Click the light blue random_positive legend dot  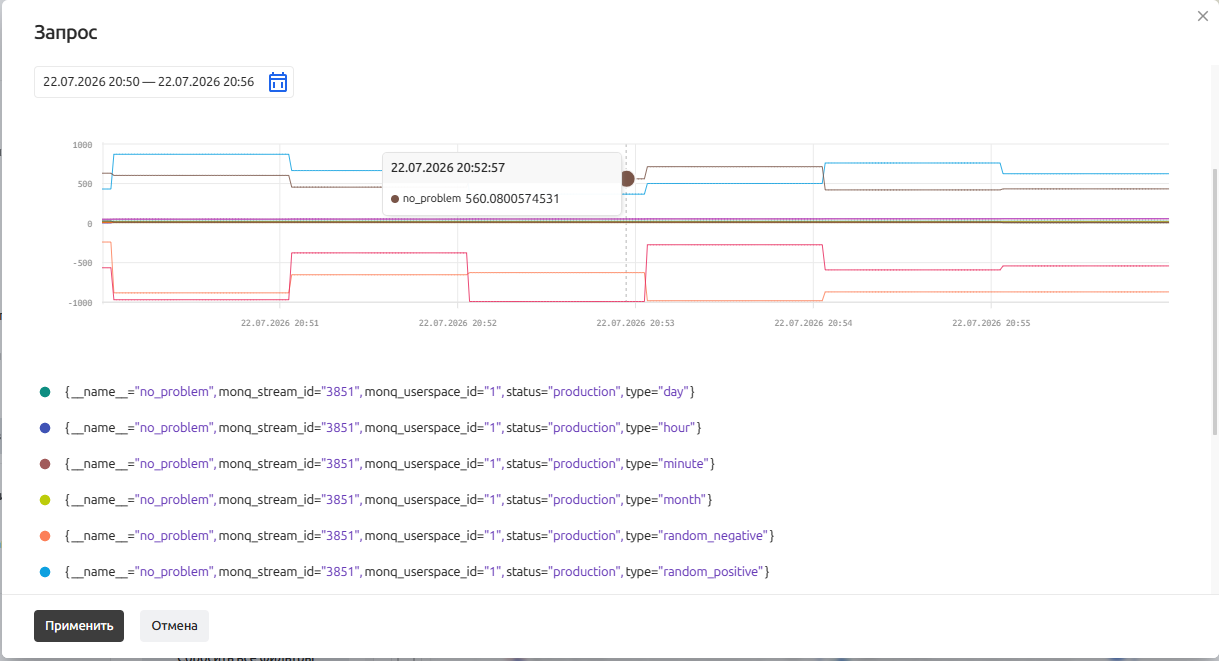point(44,572)
